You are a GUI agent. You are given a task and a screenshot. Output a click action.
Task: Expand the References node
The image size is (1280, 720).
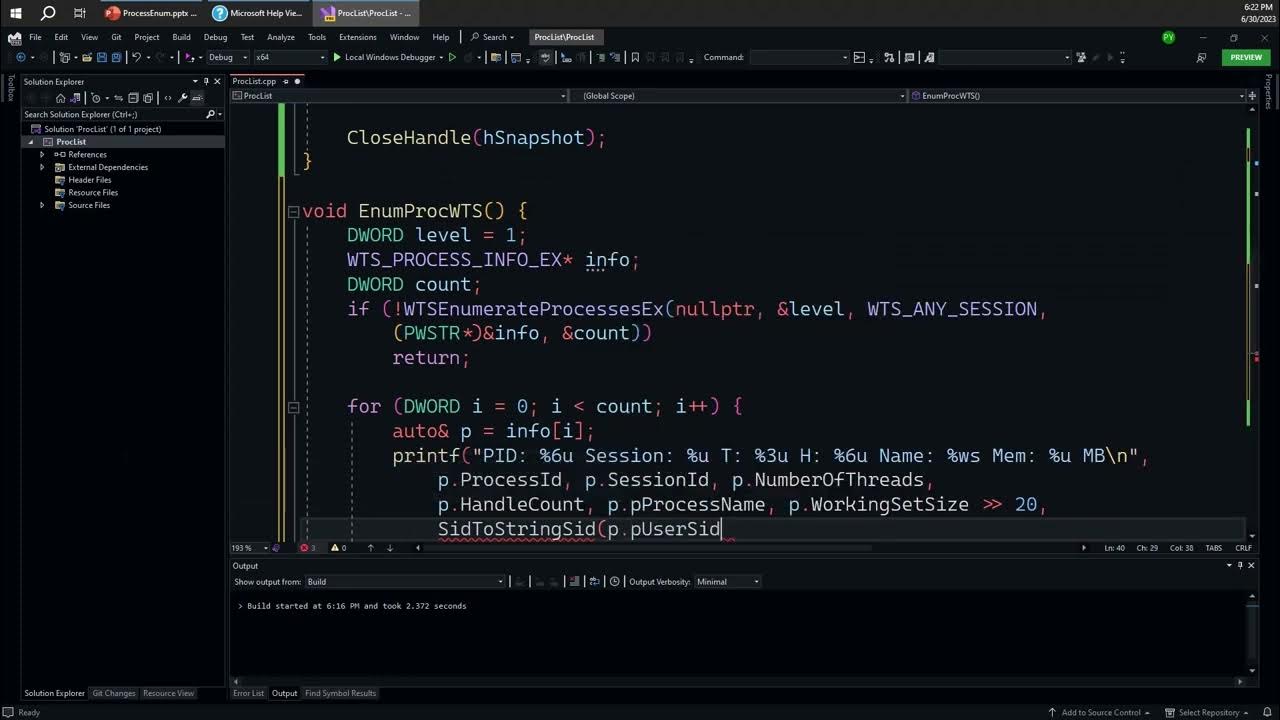(x=43, y=154)
